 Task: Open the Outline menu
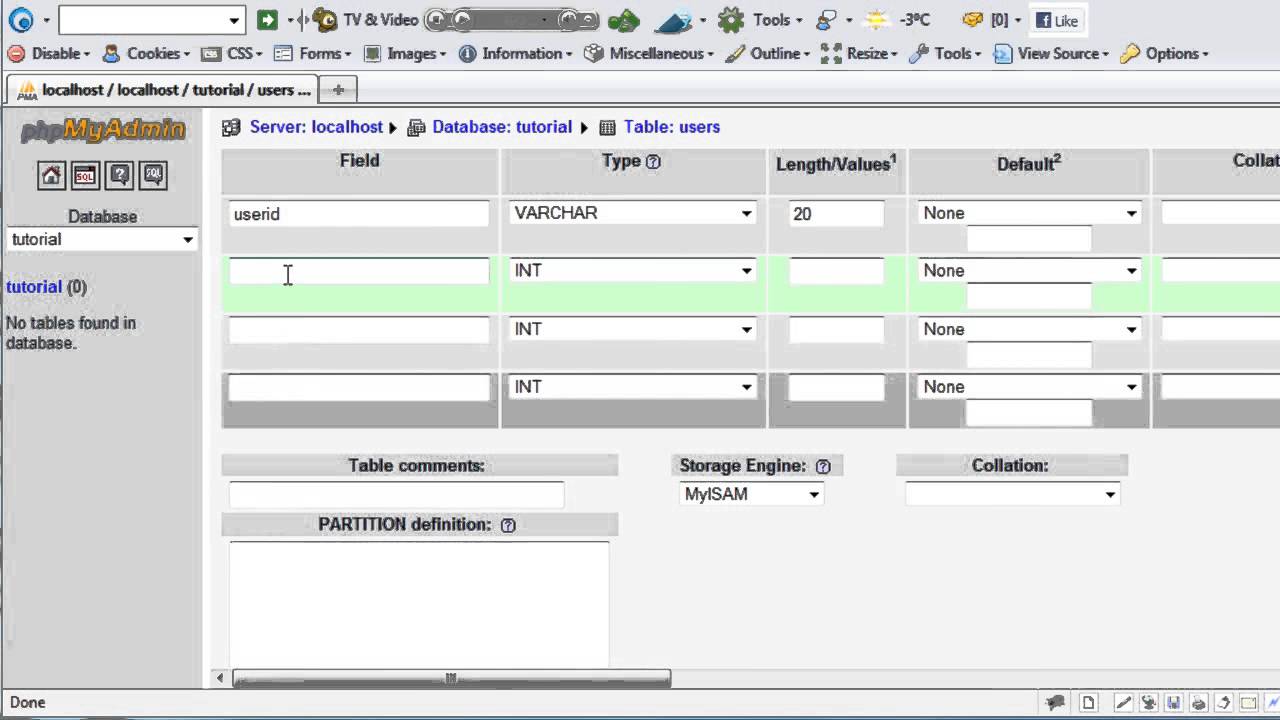(x=768, y=54)
